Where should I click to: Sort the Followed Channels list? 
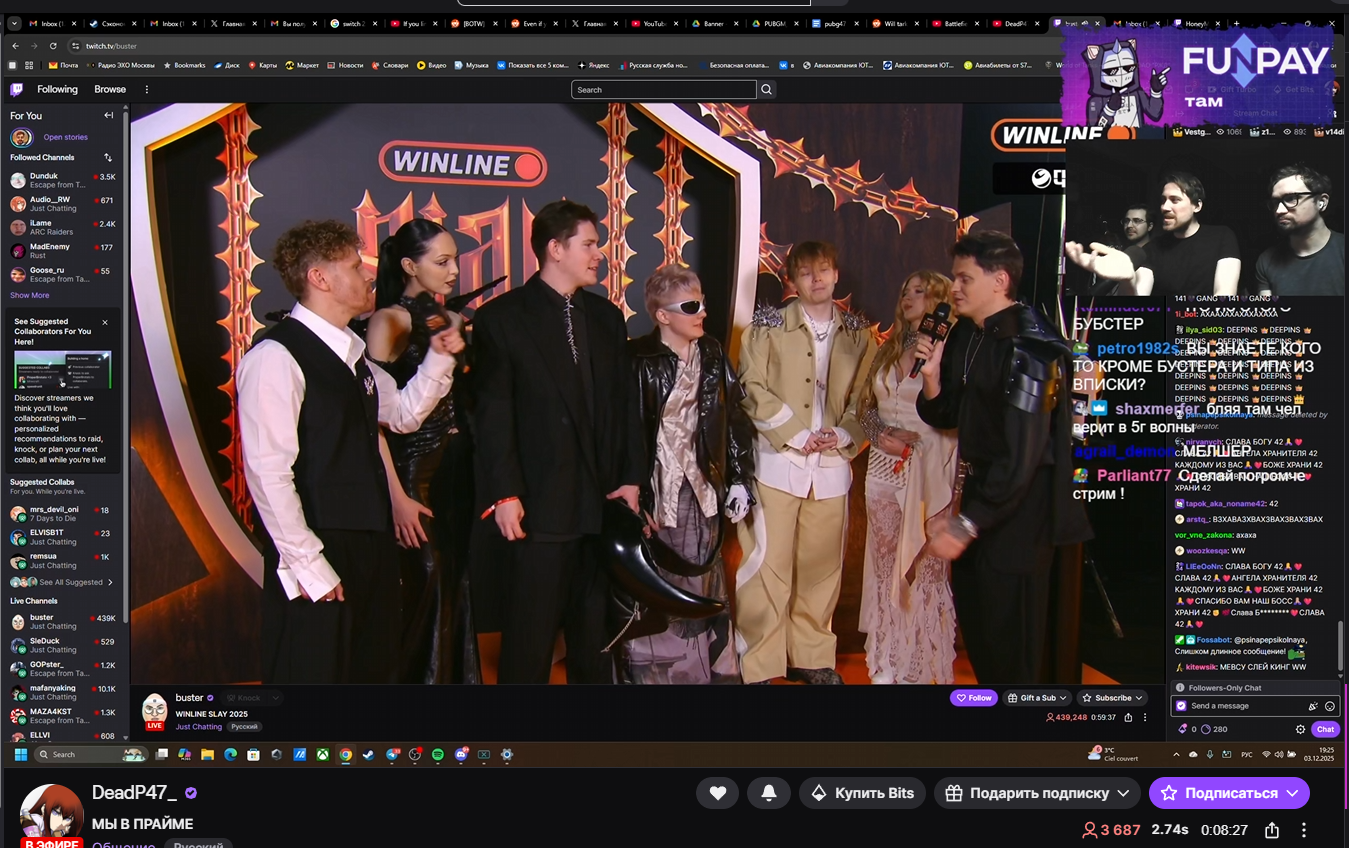pyautogui.click(x=108, y=157)
